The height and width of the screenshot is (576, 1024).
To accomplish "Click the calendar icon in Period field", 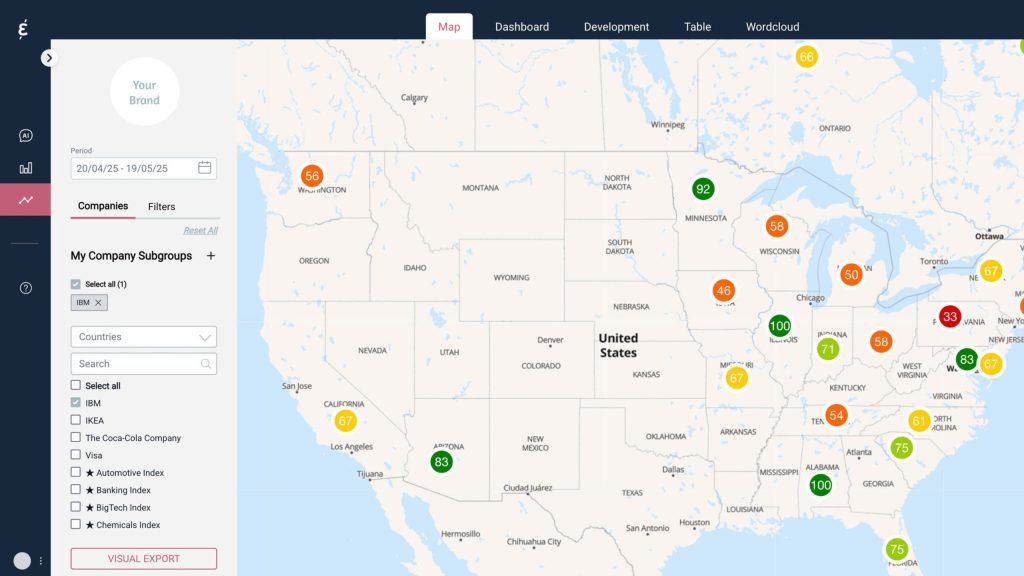I will point(205,168).
